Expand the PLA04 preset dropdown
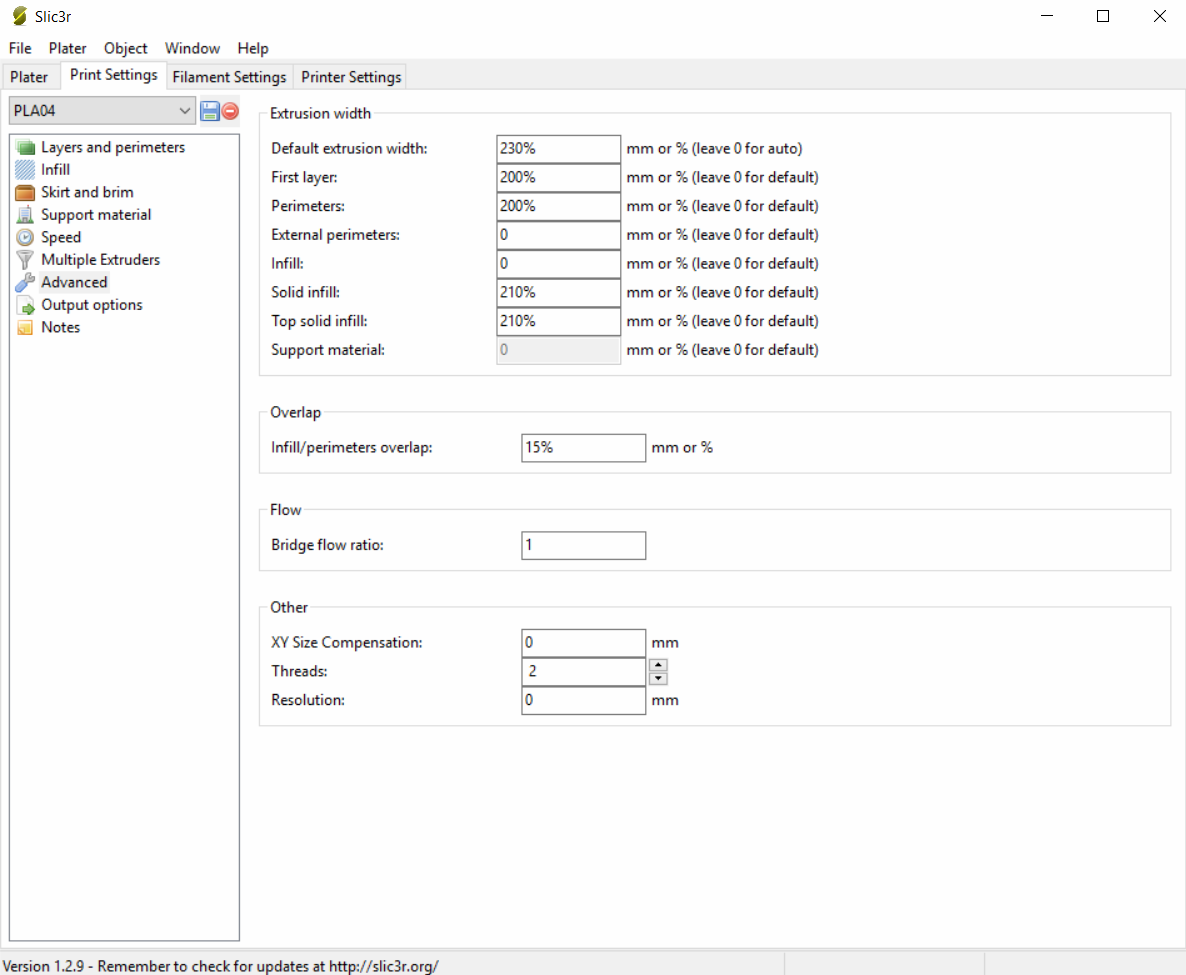The height and width of the screenshot is (975, 1186). 184,111
